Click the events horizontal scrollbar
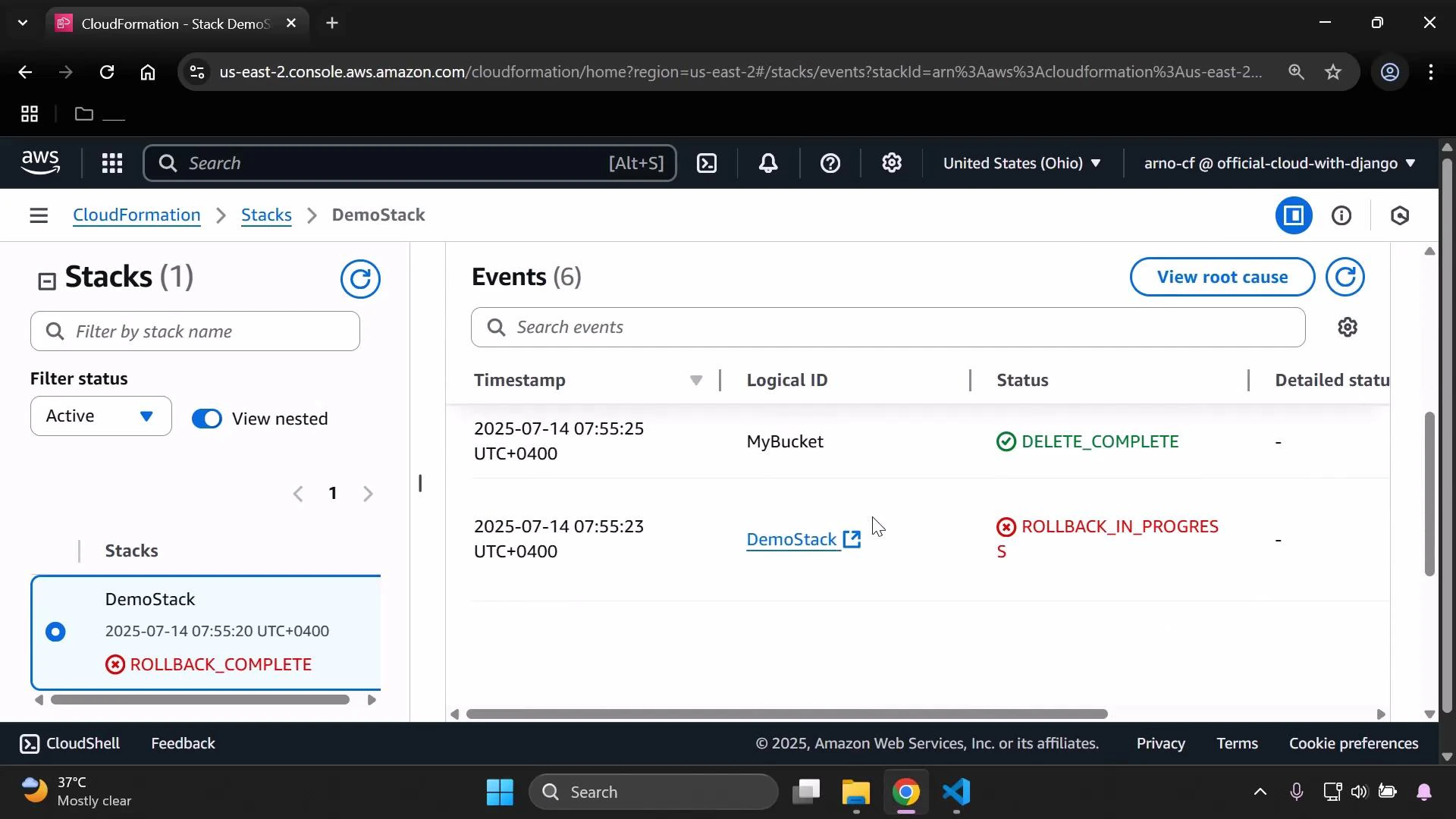Viewport: 1456px width, 819px height. click(786, 714)
